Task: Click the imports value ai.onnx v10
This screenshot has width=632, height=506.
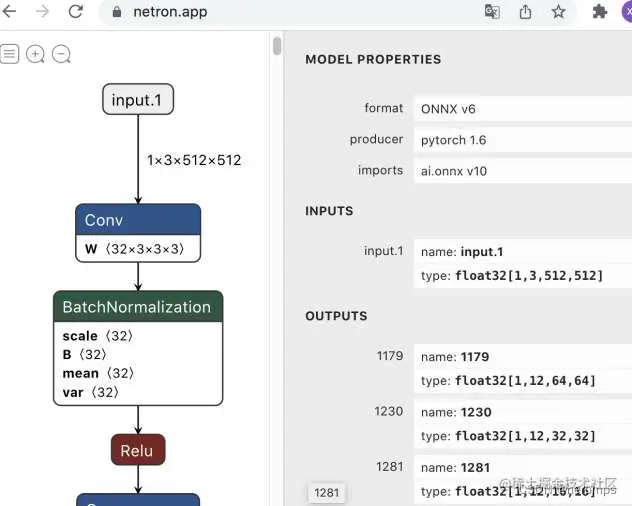Action: click(x=523, y=171)
